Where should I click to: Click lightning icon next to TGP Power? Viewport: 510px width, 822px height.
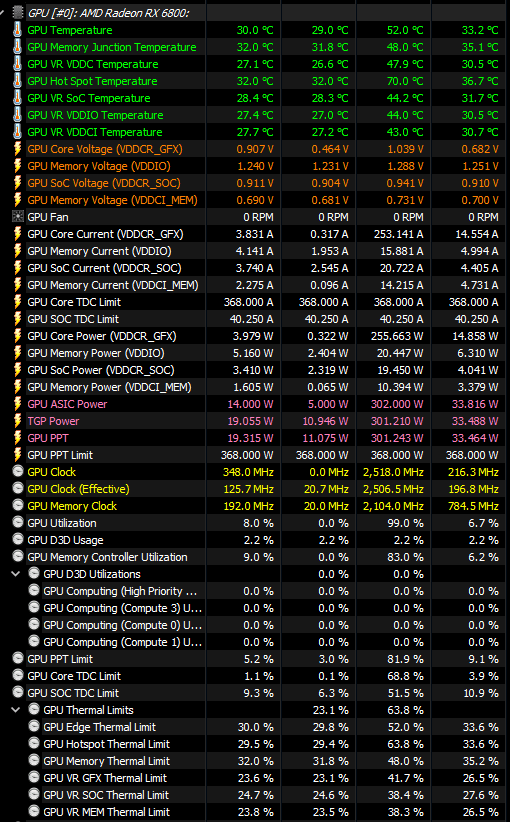point(17,421)
